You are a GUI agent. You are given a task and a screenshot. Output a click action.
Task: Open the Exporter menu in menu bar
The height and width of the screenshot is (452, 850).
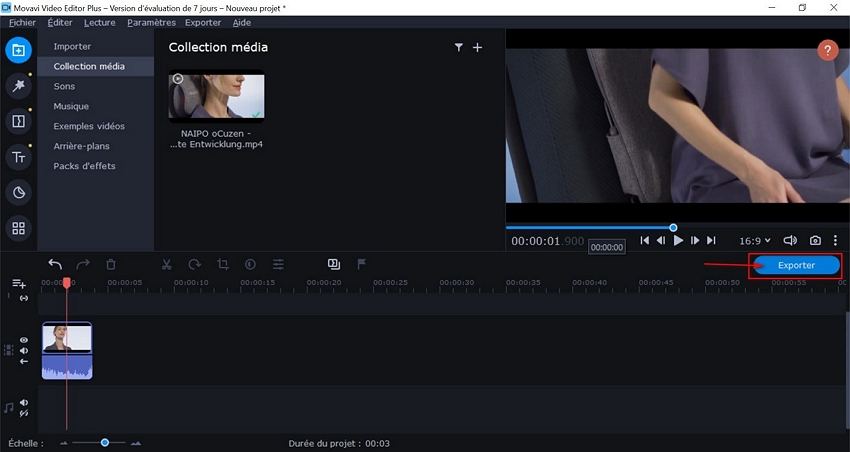(x=203, y=23)
